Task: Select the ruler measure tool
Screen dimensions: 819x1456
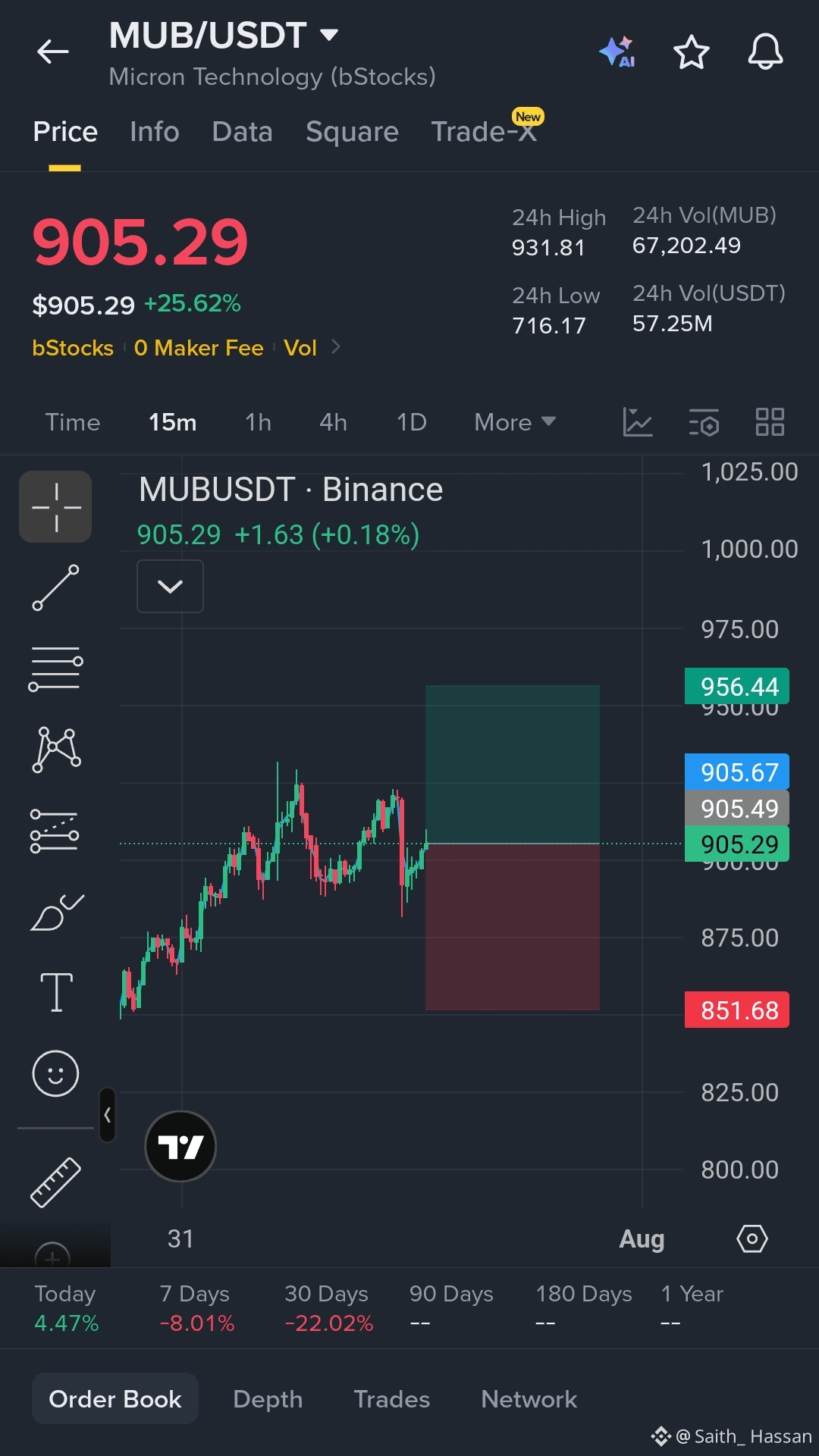Action: 55,1182
